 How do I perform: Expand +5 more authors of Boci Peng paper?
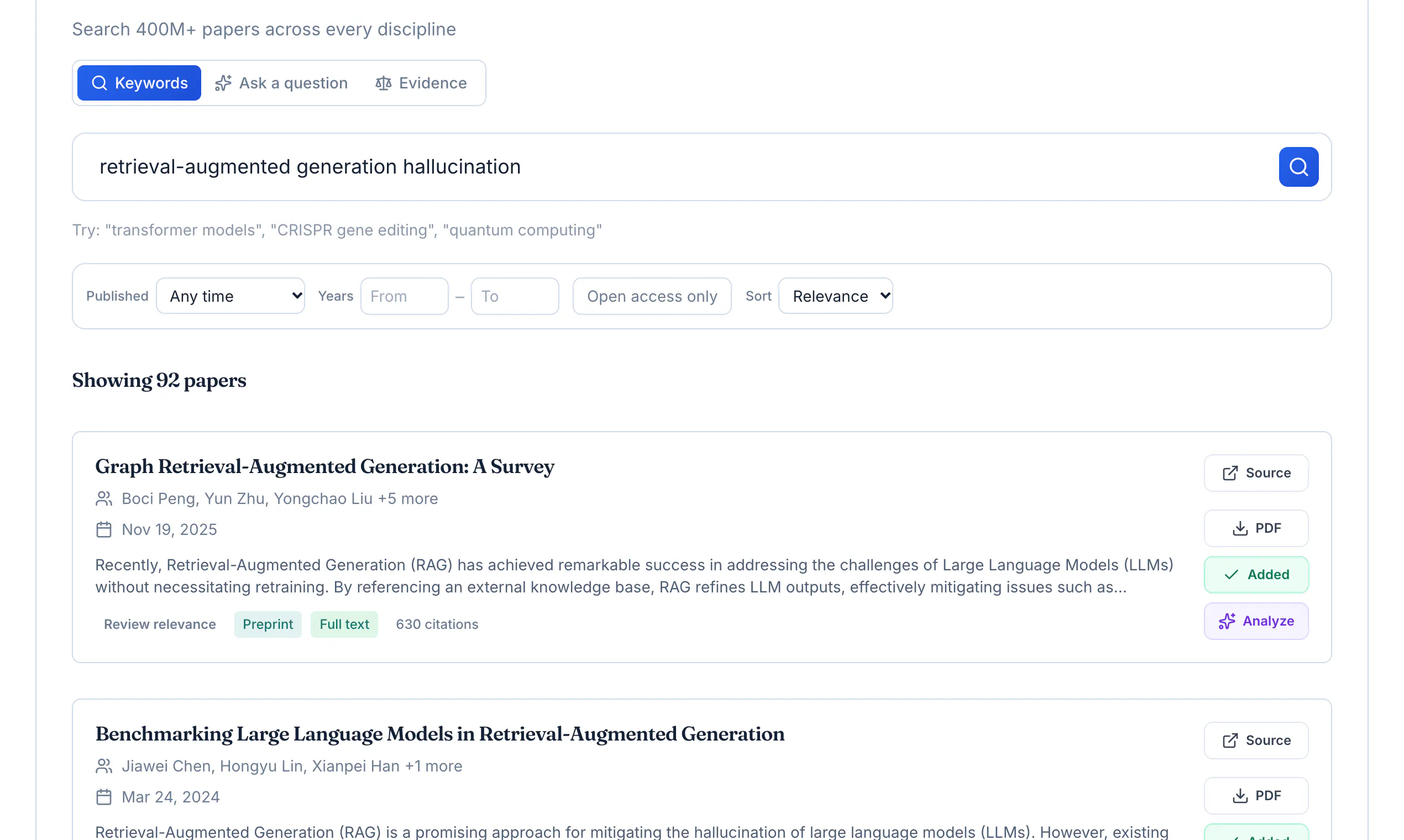coord(407,498)
